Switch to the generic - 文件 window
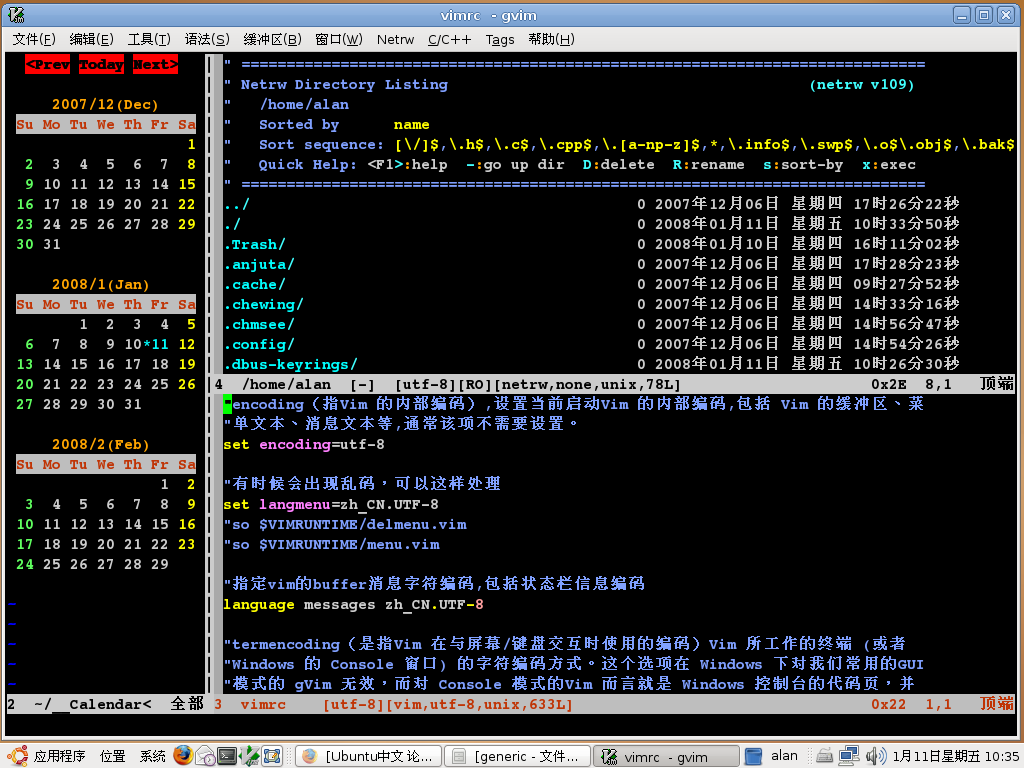This screenshot has width=1024, height=768. (517, 756)
